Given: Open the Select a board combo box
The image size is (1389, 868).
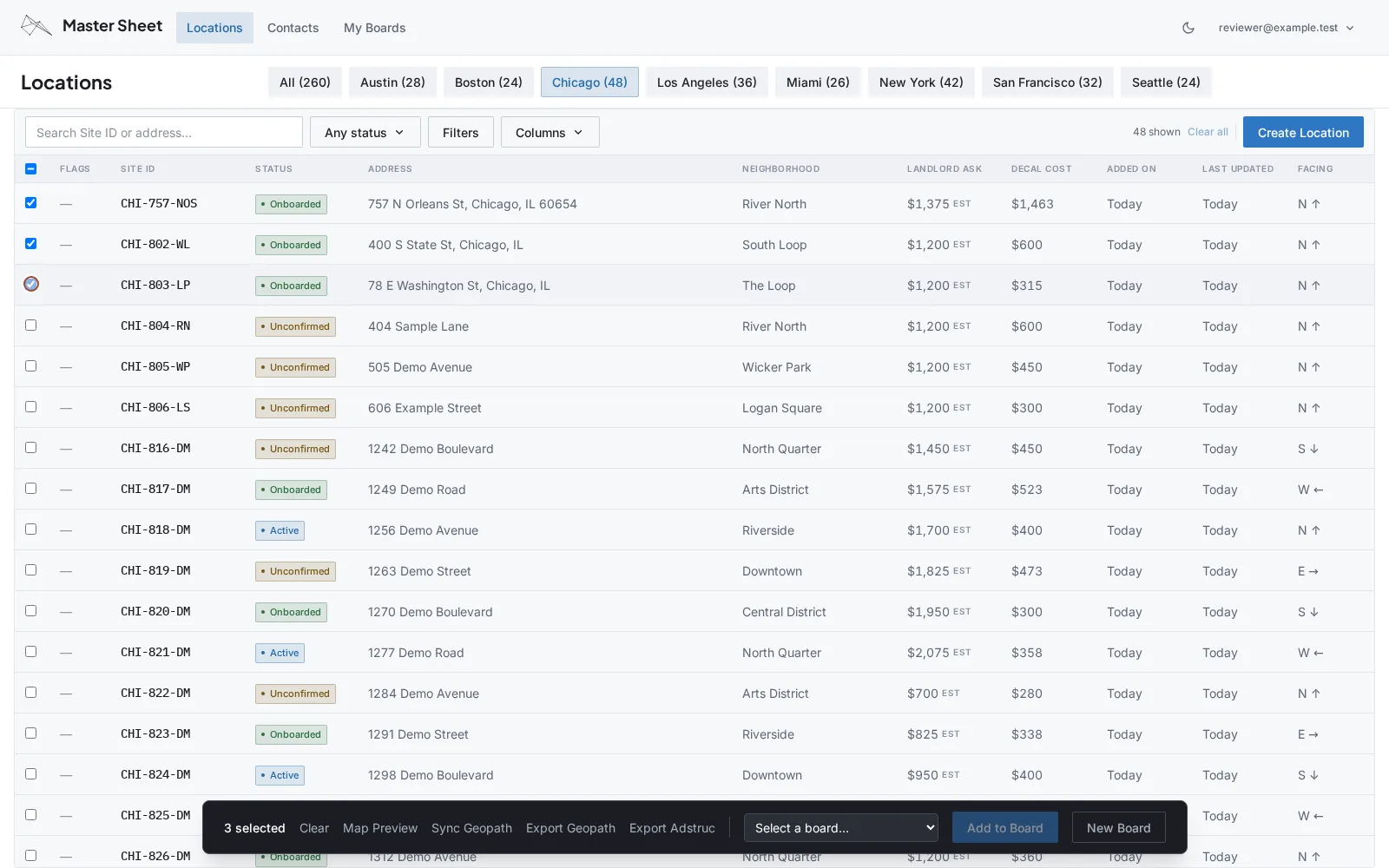Looking at the screenshot, I should [841, 827].
